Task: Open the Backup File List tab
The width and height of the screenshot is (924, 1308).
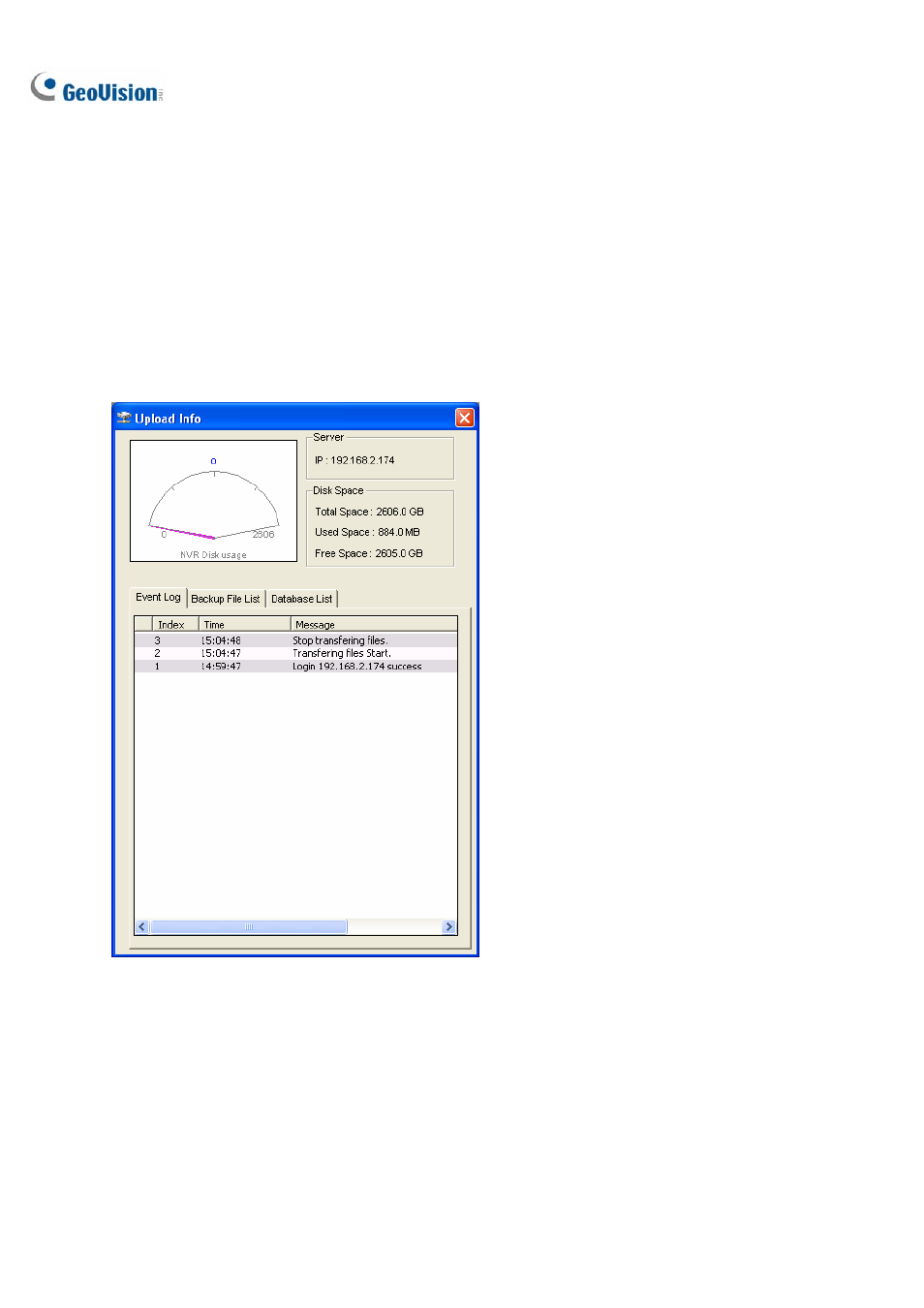Action: [226, 599]
